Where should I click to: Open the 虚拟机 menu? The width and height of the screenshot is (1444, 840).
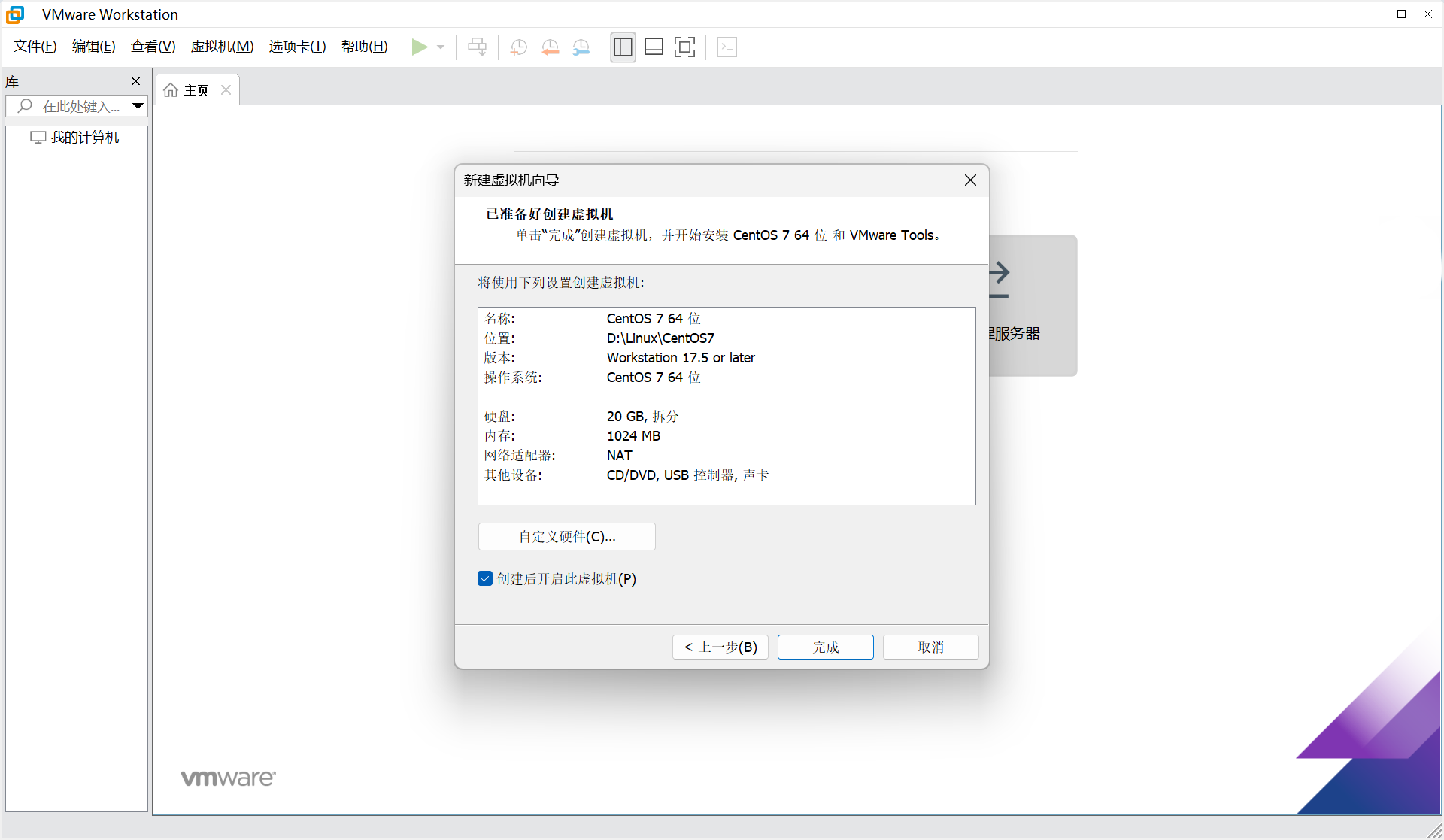tap(222, 47)
